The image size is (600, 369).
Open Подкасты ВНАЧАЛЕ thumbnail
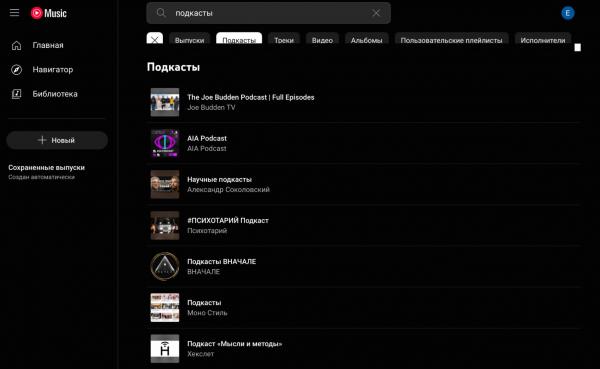click(x=165, y=266)
